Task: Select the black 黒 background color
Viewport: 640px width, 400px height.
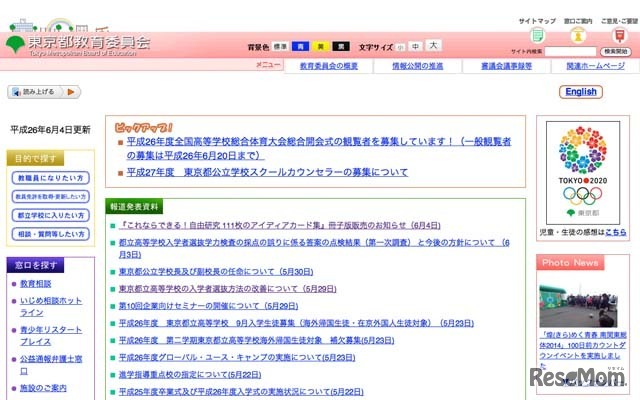Action: pyautogui.click(x=341, y=47)
